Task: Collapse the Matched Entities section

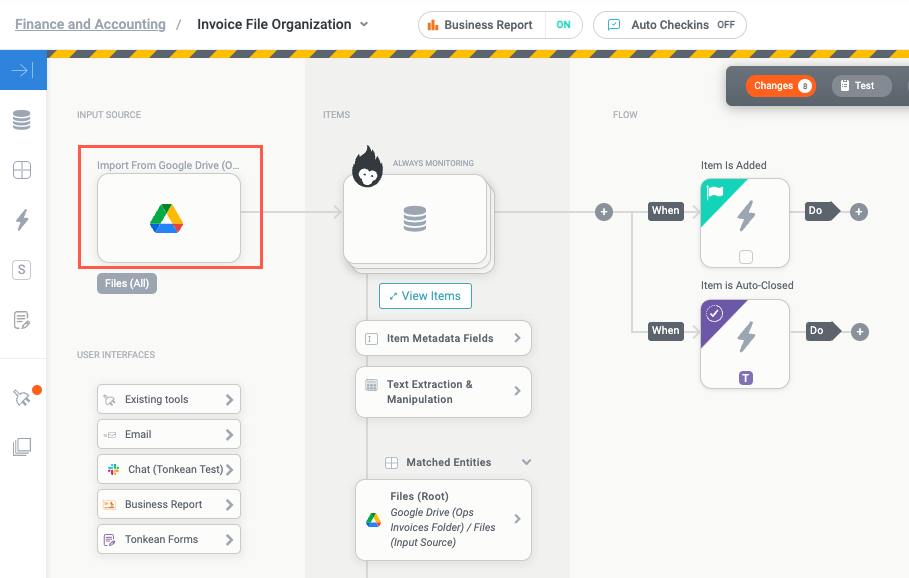Action: click(526, 462)
